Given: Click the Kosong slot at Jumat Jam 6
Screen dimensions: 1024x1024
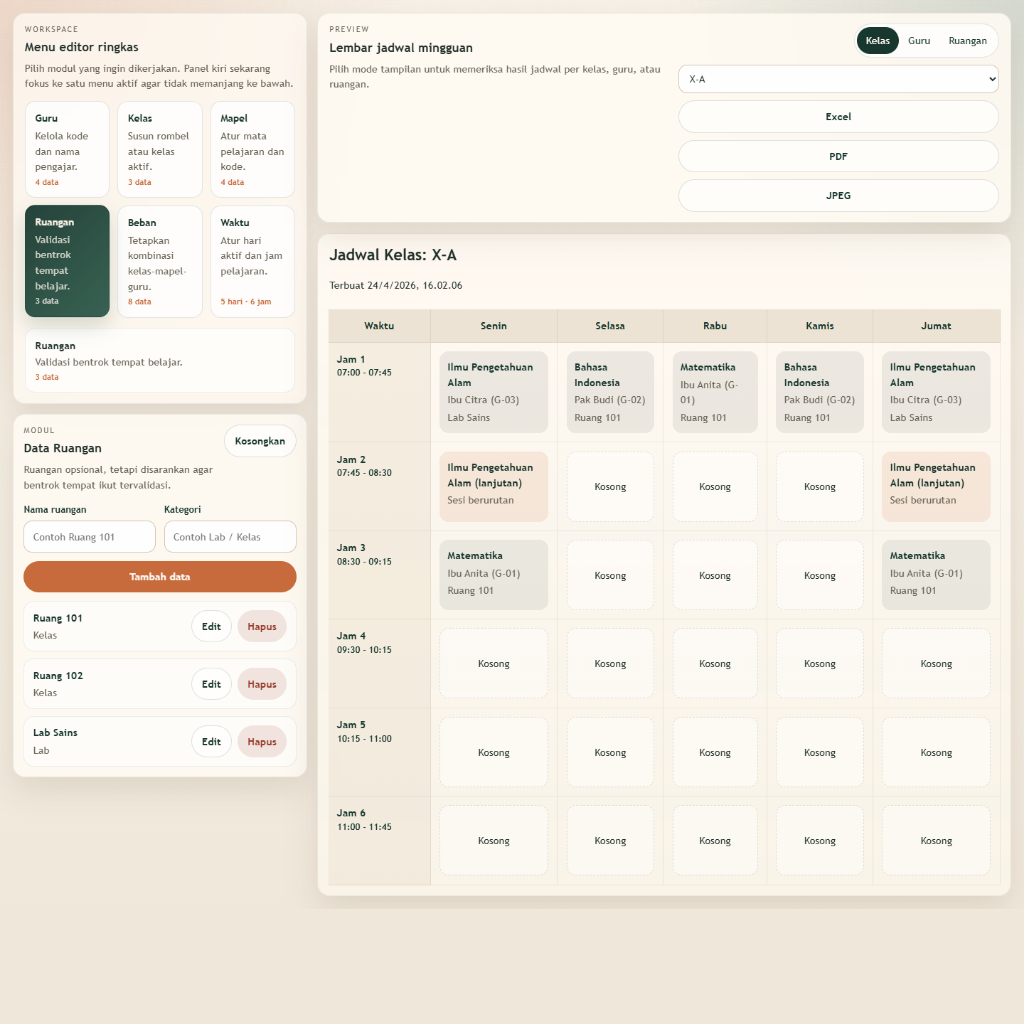Looking at the screenshot, I should [x=936, y=840].
